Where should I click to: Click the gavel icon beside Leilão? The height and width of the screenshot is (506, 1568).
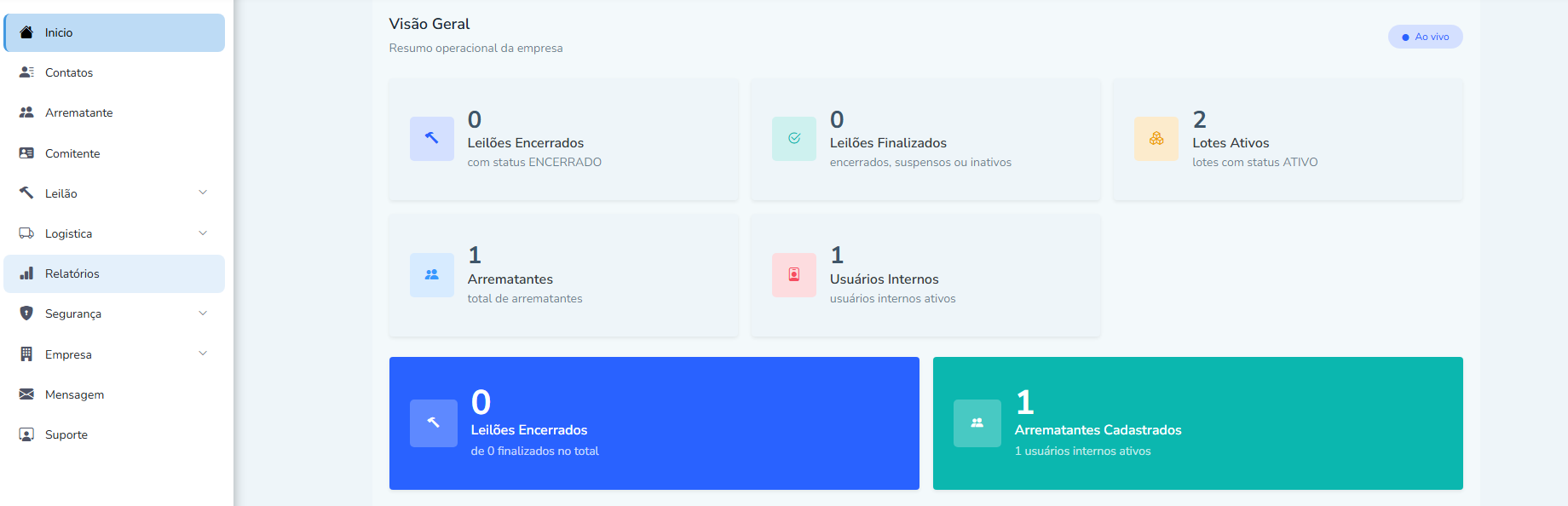[26, 193]
